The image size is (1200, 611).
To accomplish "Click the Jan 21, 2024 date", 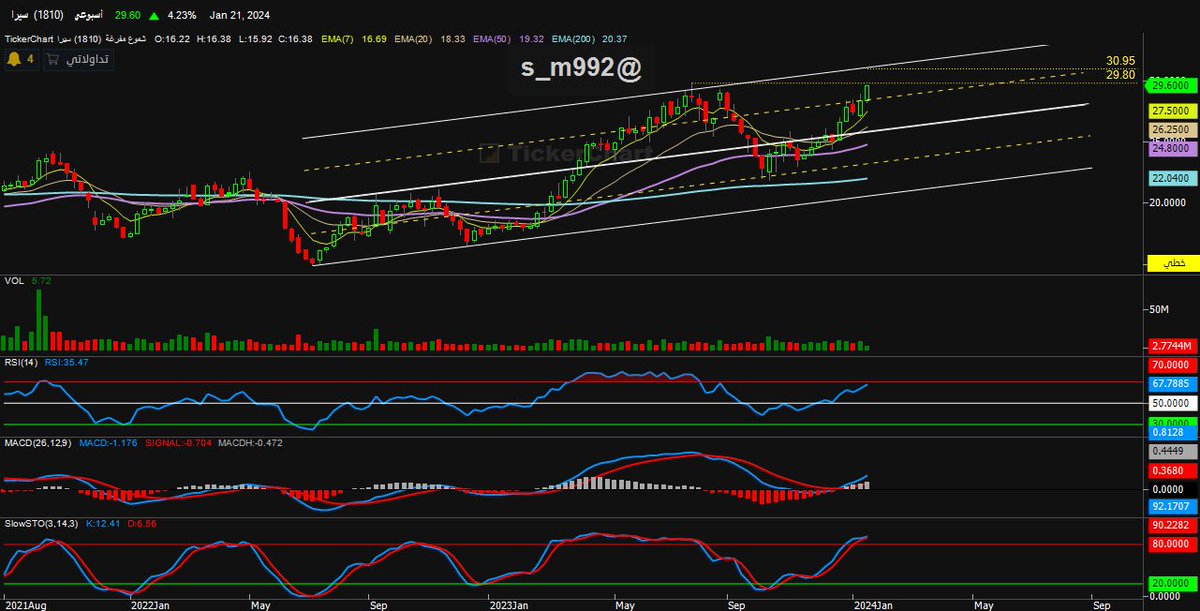I will 240,15.
